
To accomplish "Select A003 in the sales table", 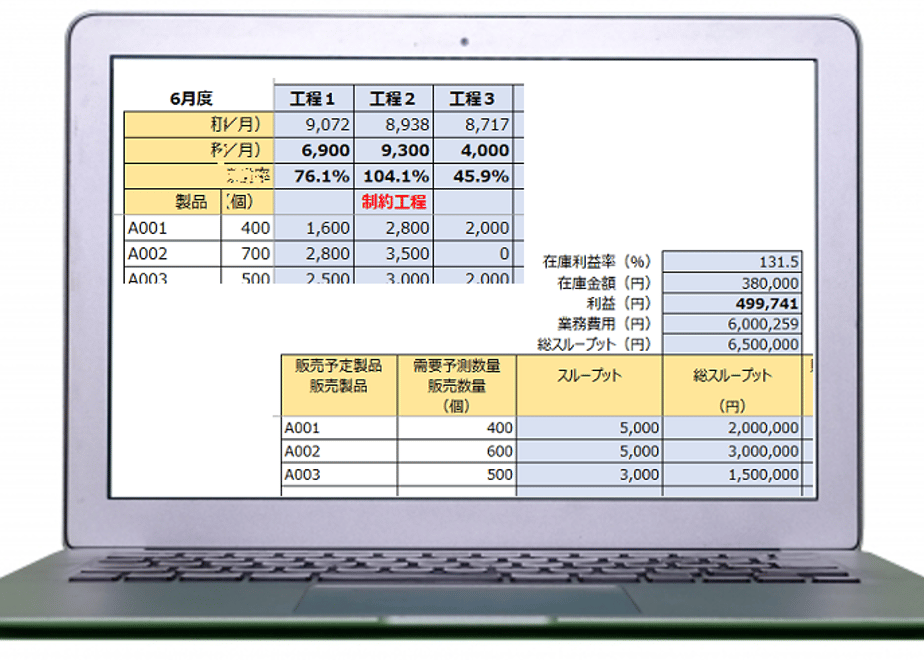I will click(339, 475).
